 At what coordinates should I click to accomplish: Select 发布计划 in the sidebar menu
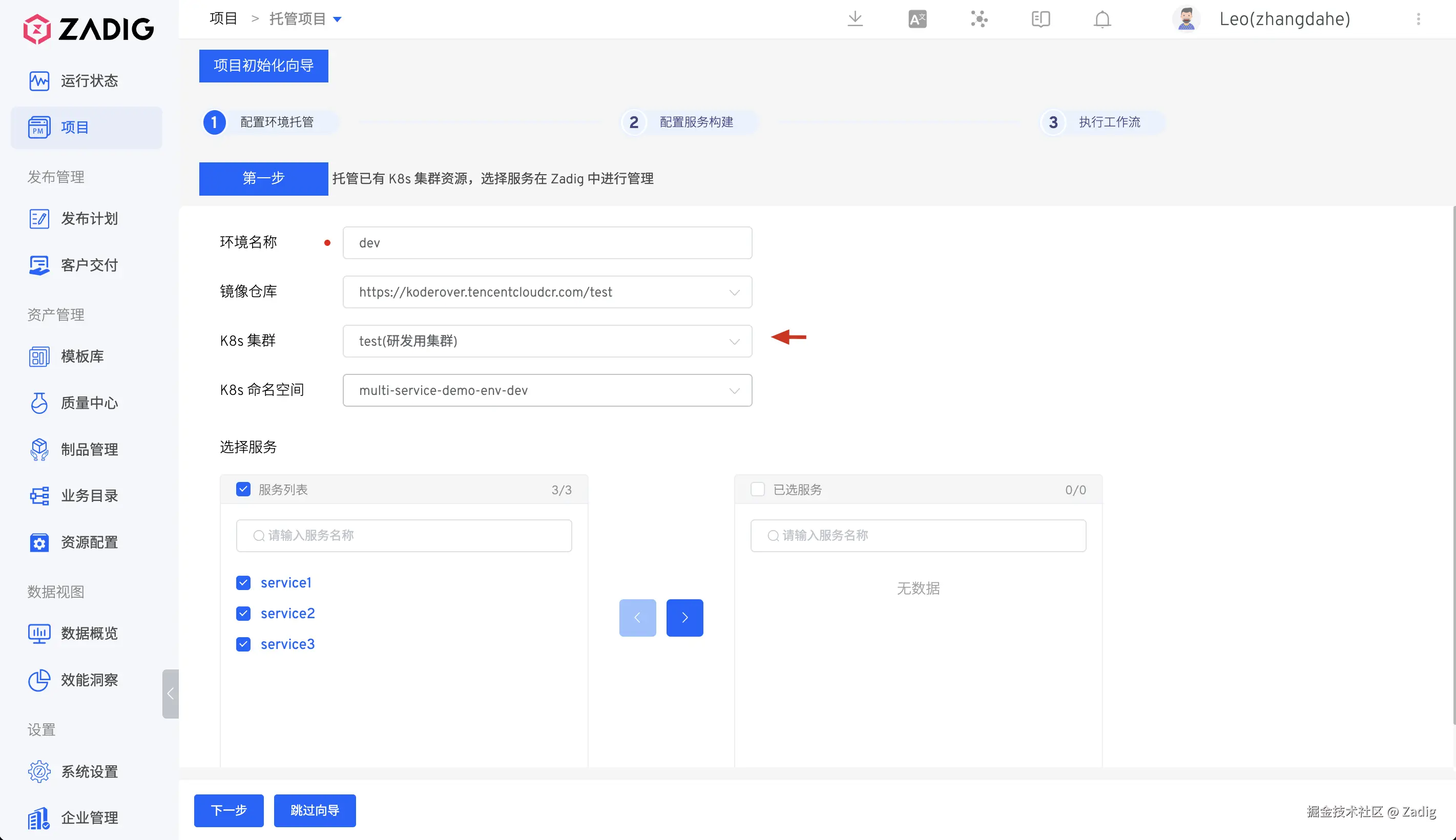click(89, 219)
